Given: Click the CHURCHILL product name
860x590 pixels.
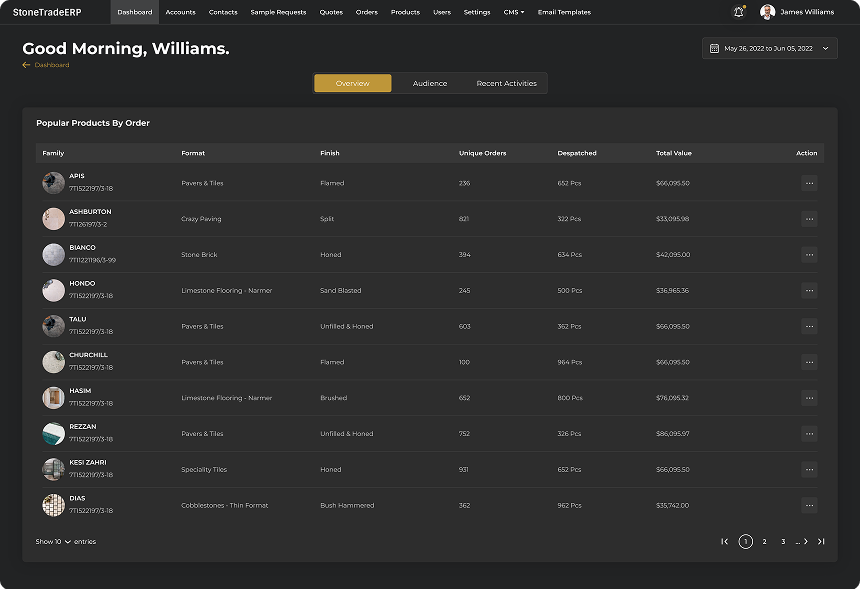Looking at the screenshot, I should tap(88, 355).
